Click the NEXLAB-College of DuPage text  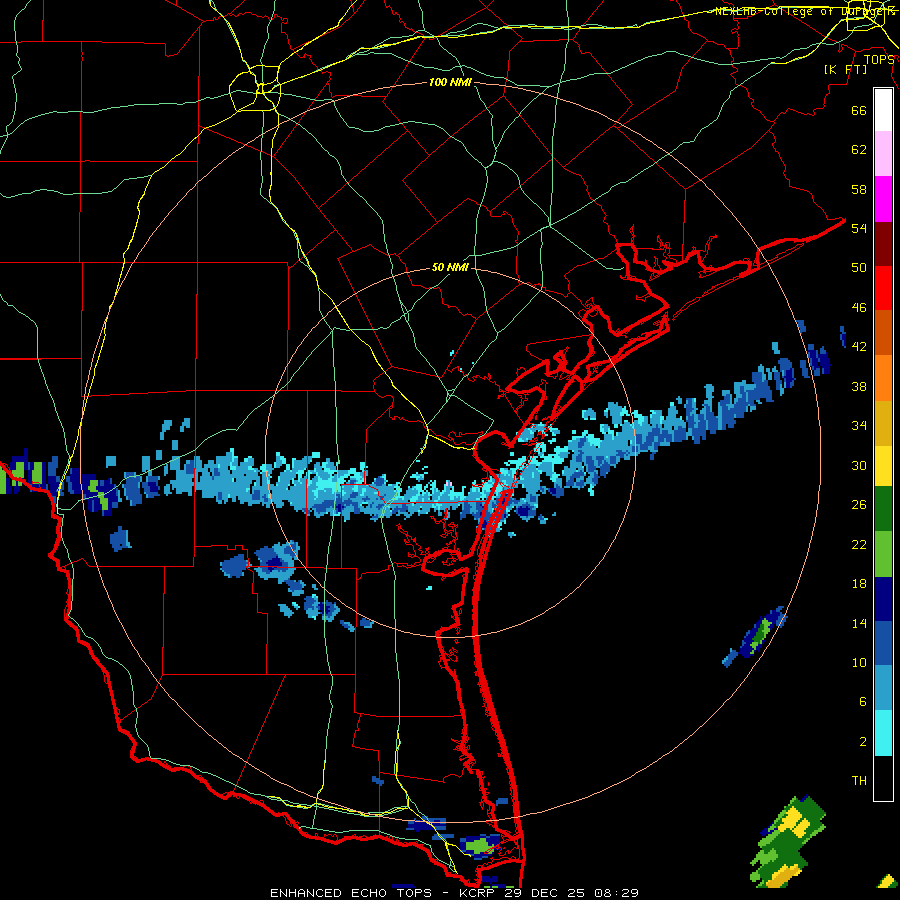[x=806, y=11]
